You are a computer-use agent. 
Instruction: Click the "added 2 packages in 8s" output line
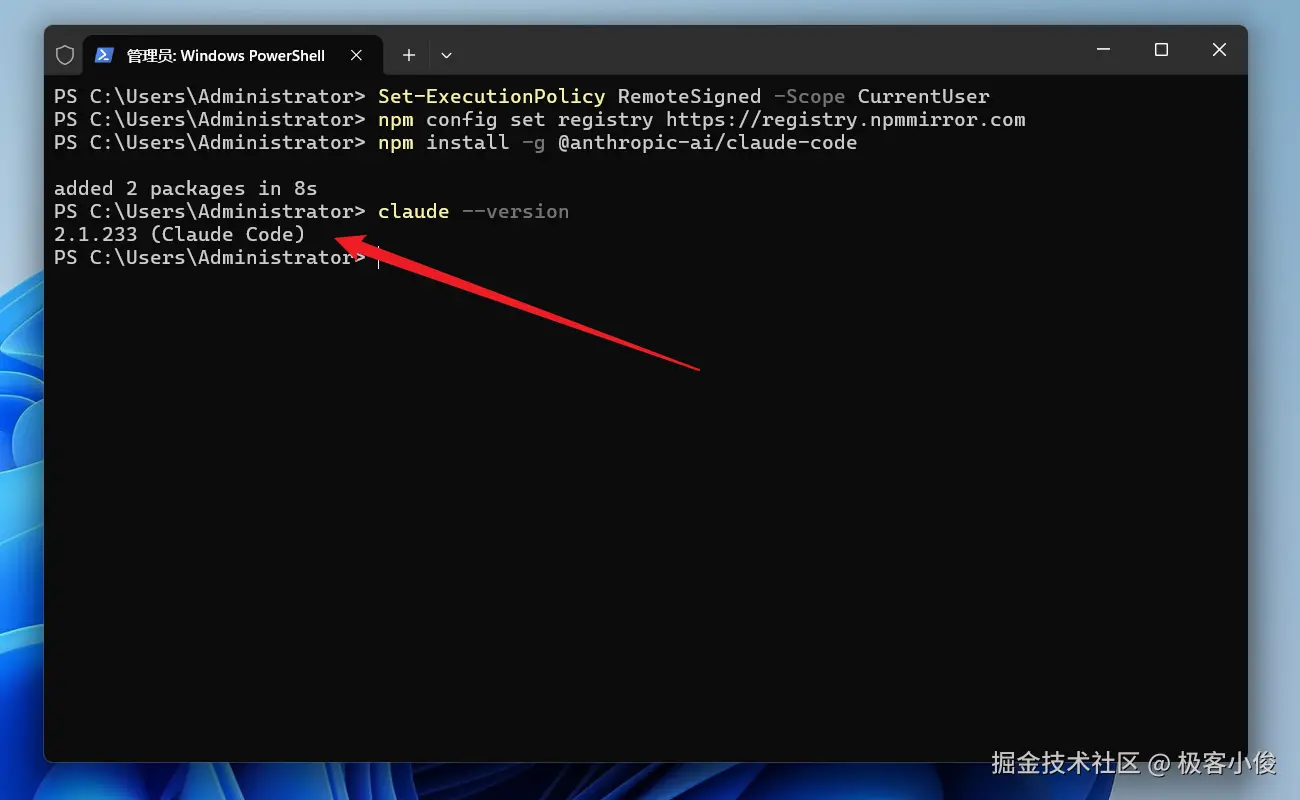tap(185, 189)
